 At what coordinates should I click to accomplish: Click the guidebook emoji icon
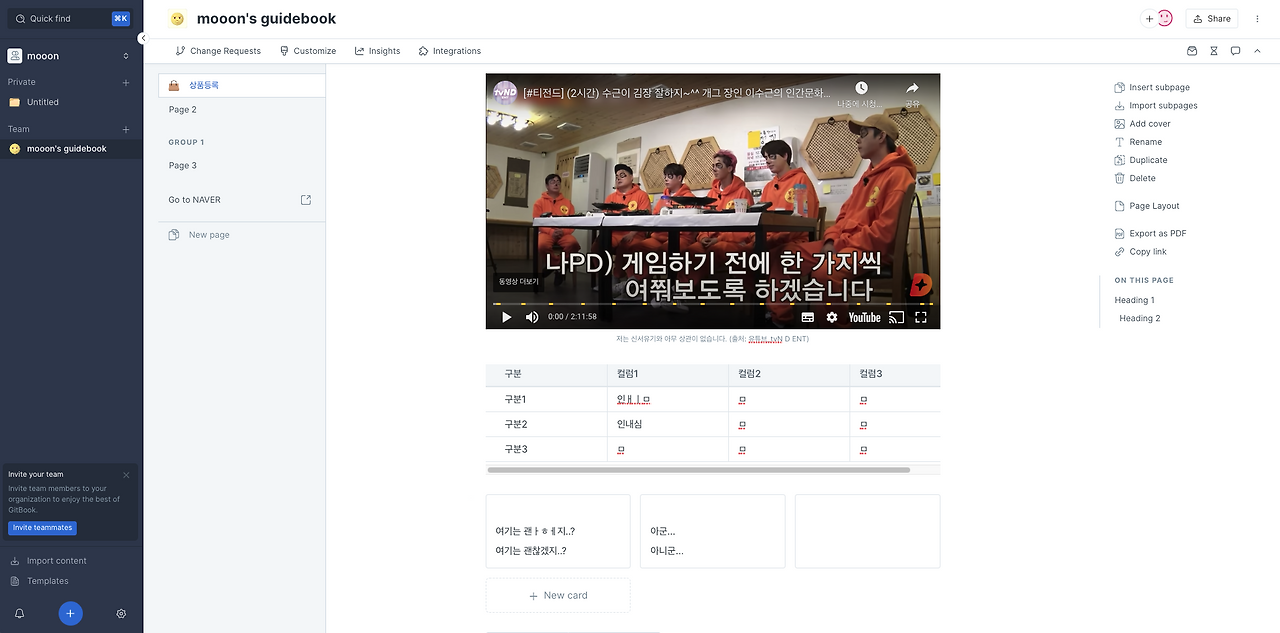click(x=177, y=19)
